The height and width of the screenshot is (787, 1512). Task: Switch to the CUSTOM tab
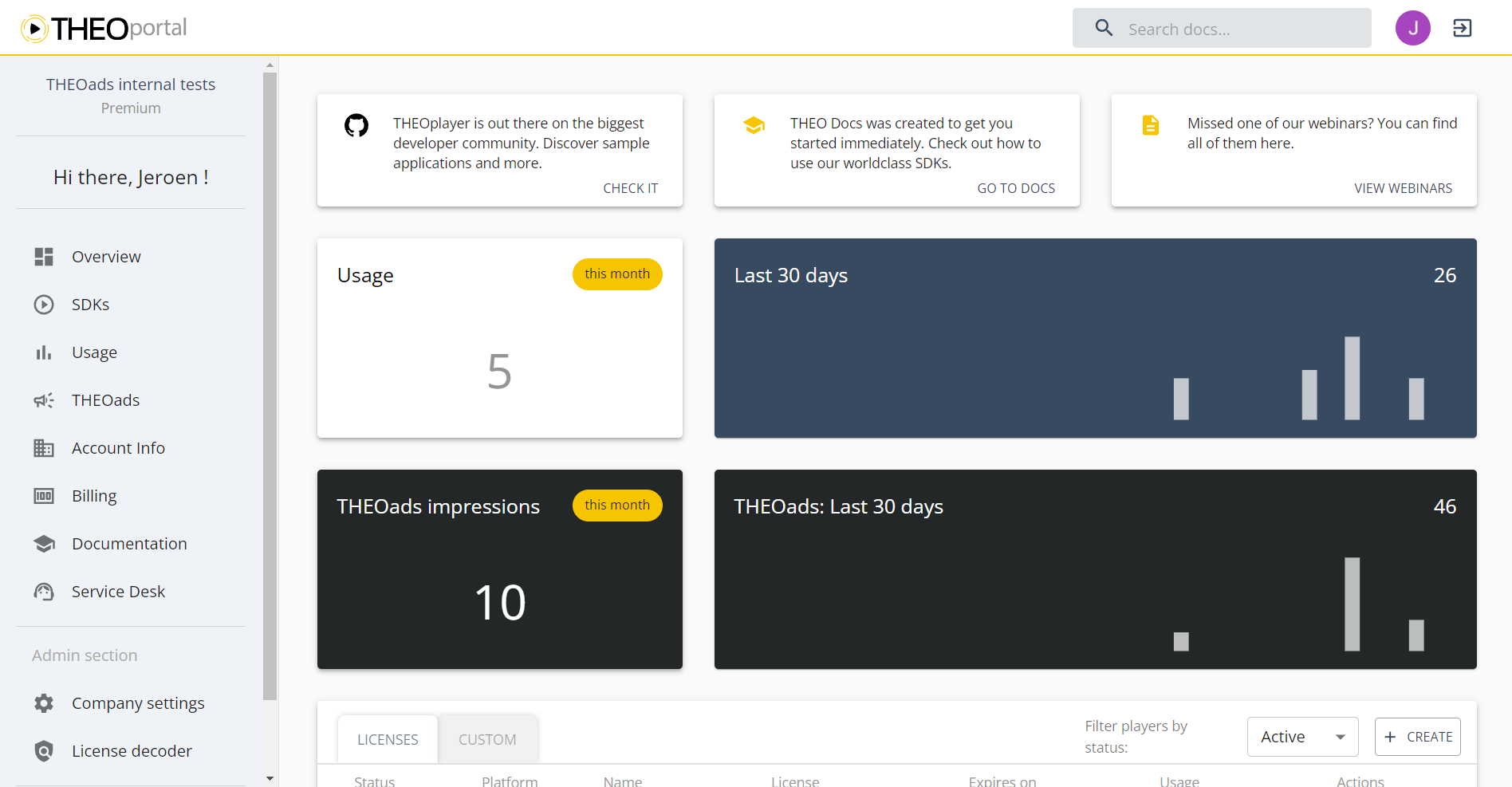tap(487, 738)
